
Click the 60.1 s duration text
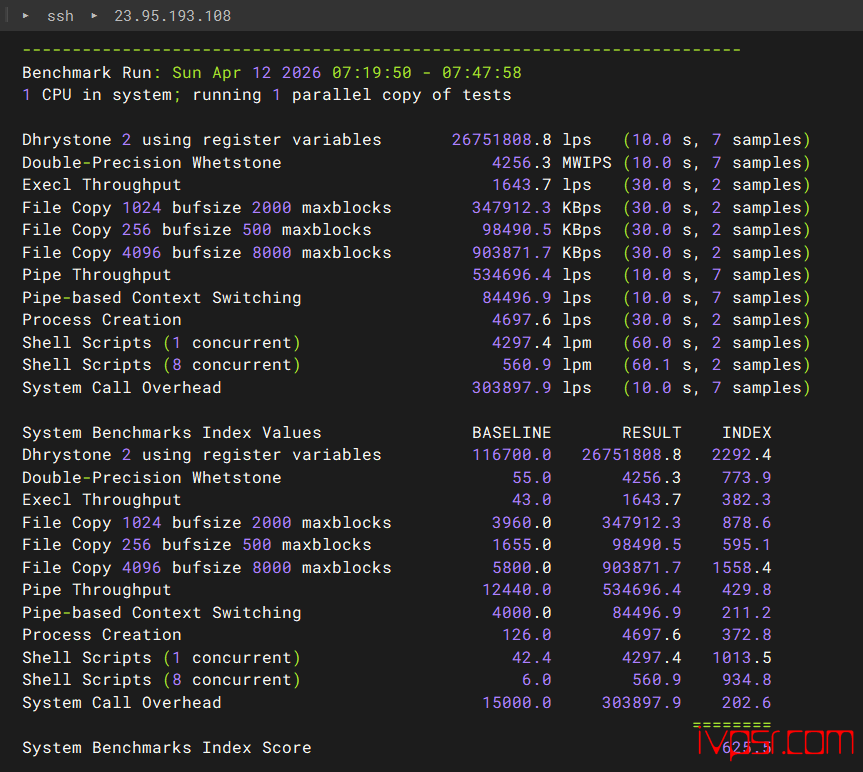click(666, 365)
